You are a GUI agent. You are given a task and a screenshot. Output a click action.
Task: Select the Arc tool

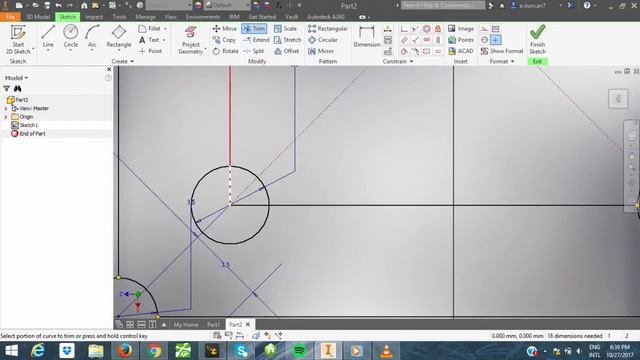click(92, 36)
